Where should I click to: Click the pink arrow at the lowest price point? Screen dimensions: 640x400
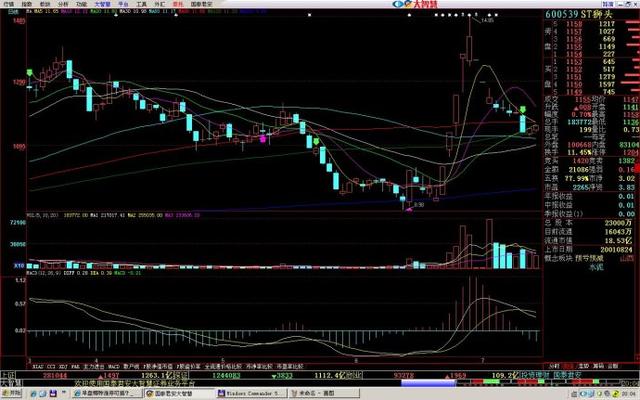pyautogui.click(x=409, y=209)
